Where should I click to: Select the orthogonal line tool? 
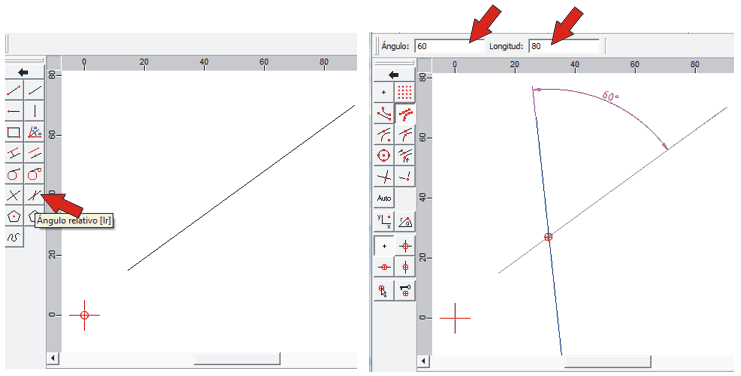[x=14, y=195]
